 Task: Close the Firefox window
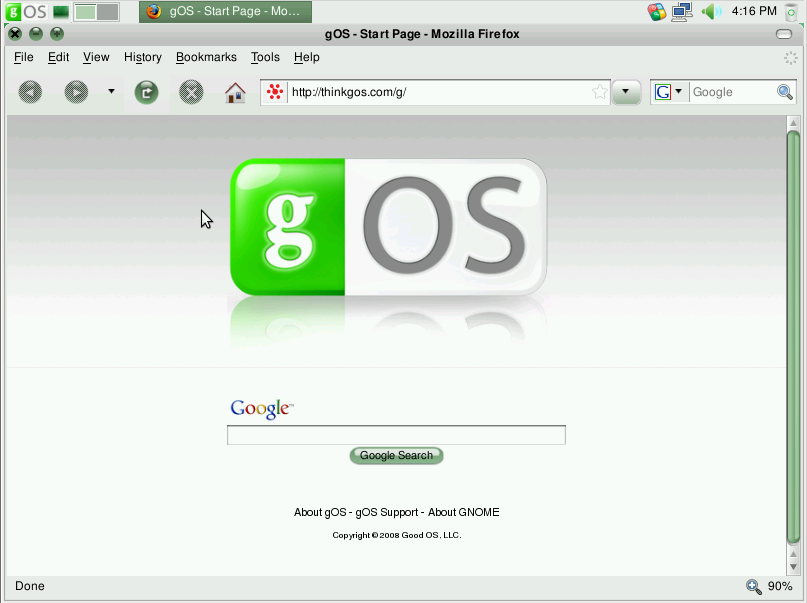pyautogui.click(x=15, y=34)
